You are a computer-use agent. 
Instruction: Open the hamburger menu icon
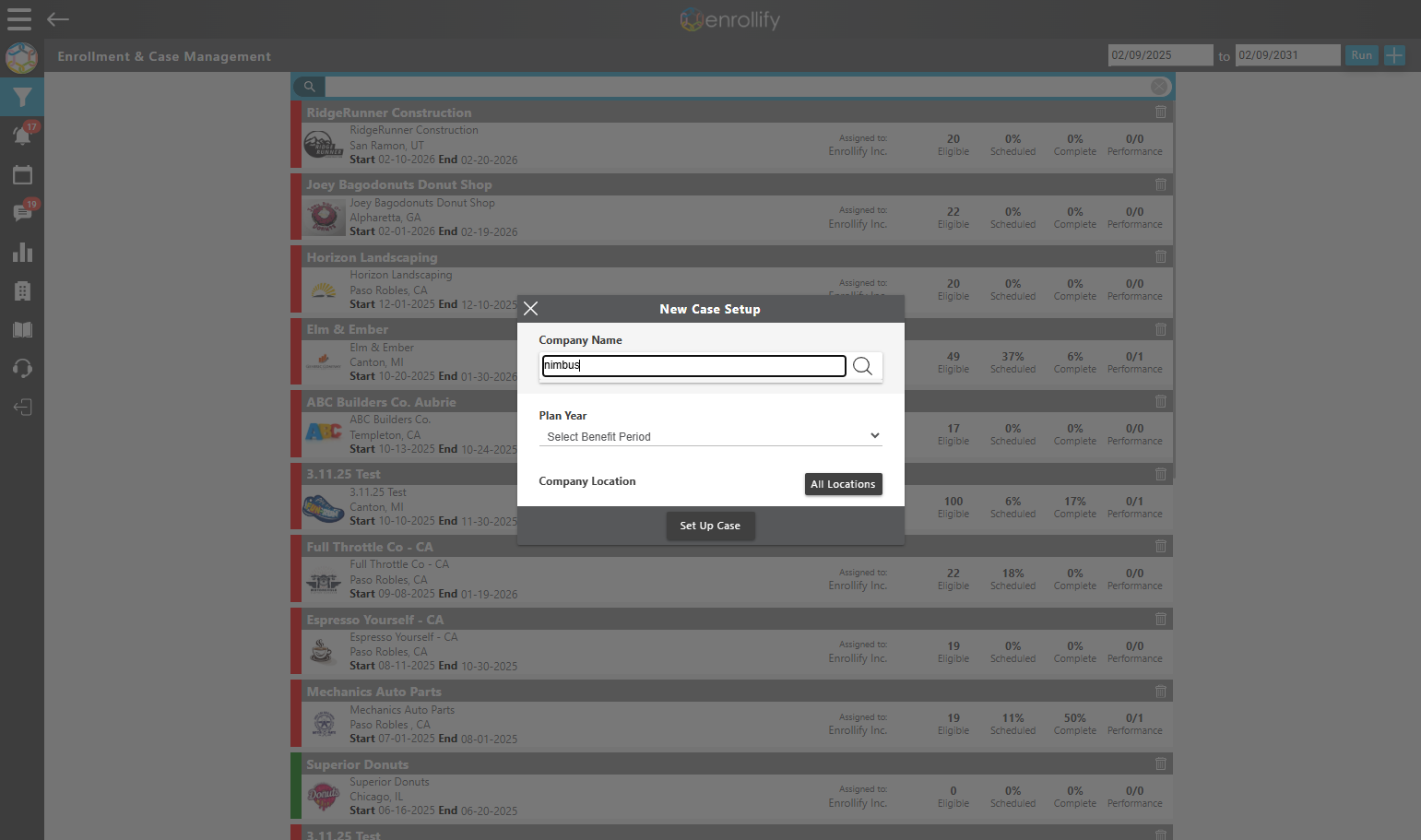click(x=19, y=19)
